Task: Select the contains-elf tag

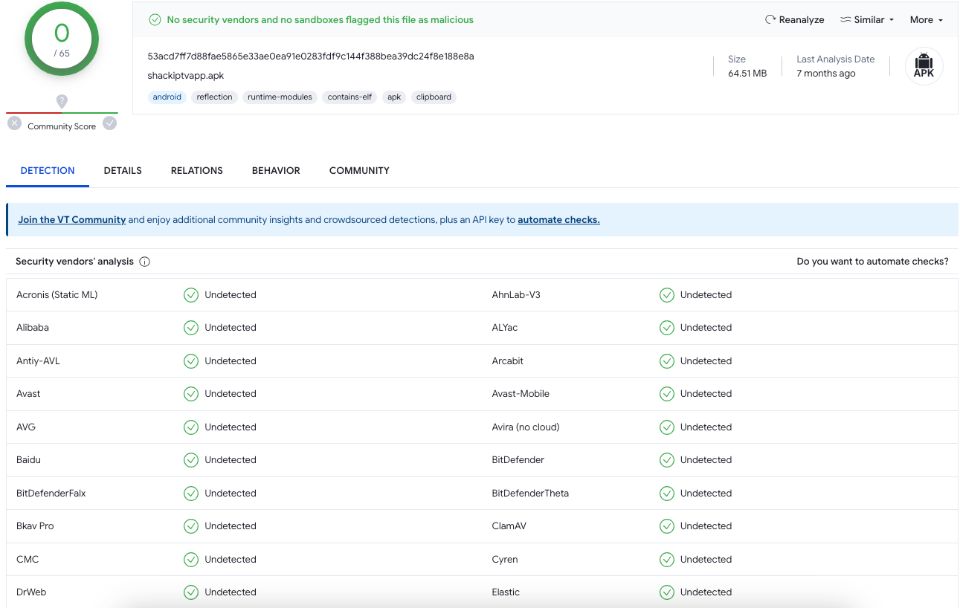Action: [350, 97]
